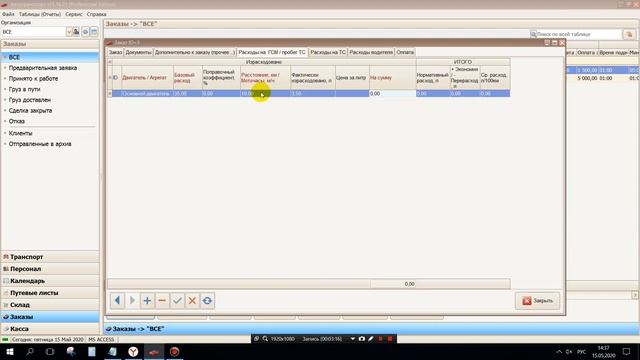This screenshot has height=360, width=640.
Task: Open the Таблицы (Отчеты) menu
Action: (x=40, y=14)
